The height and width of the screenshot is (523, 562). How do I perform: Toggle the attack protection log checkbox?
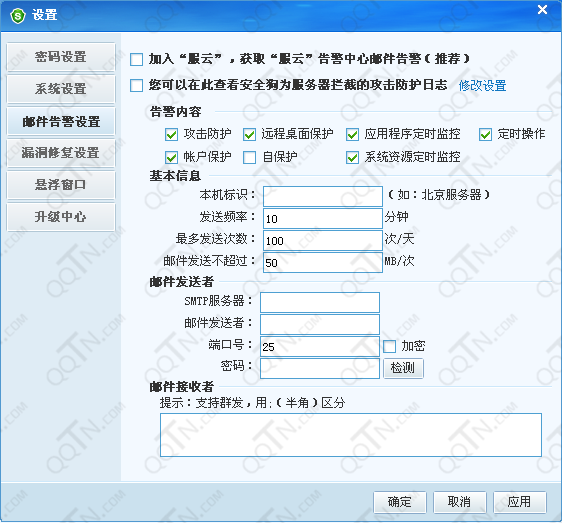[137, 86]
